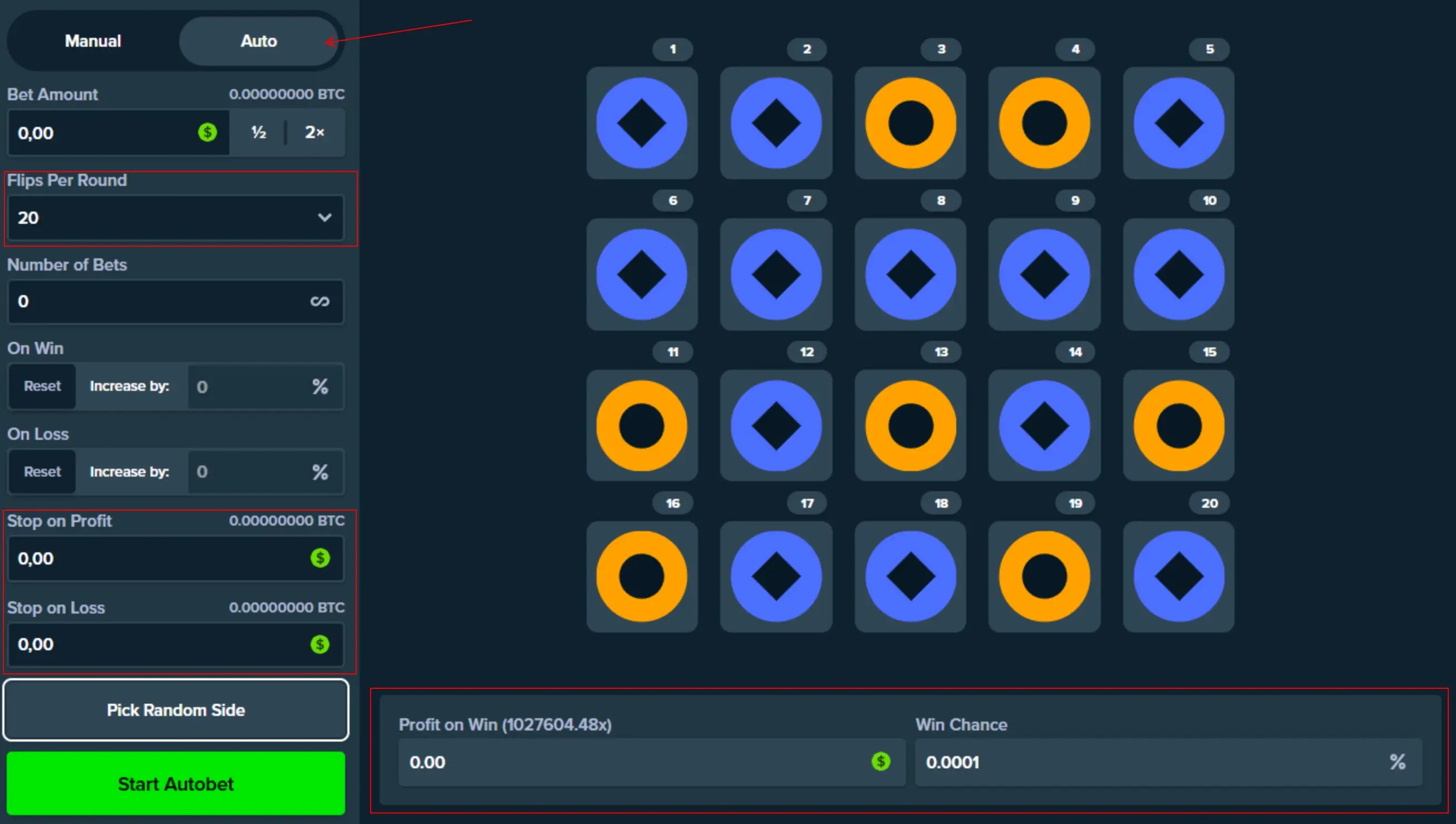
Task: Click the Stop on Loss input field
Action: point(175,645)
